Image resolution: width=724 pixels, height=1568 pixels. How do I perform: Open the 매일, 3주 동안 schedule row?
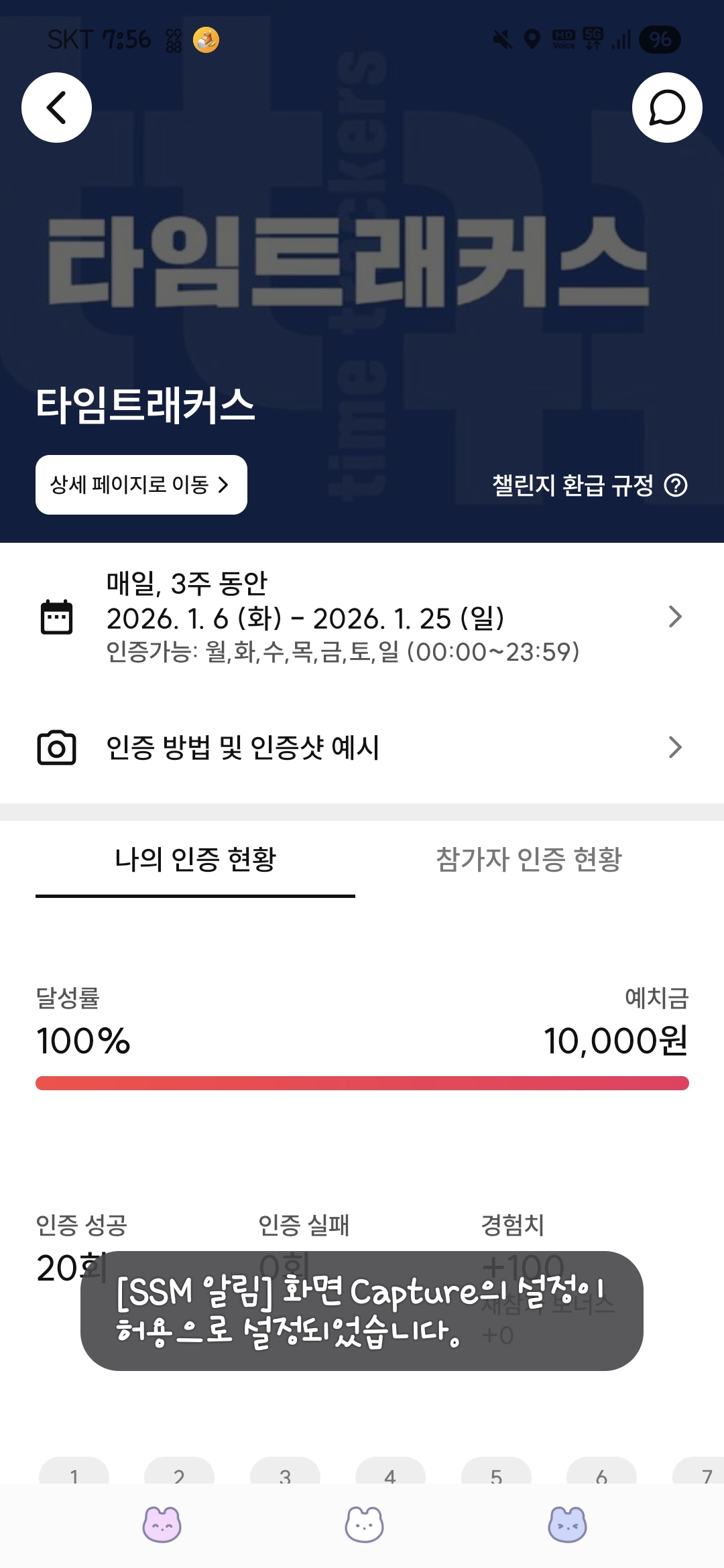[x=362, y=616]
